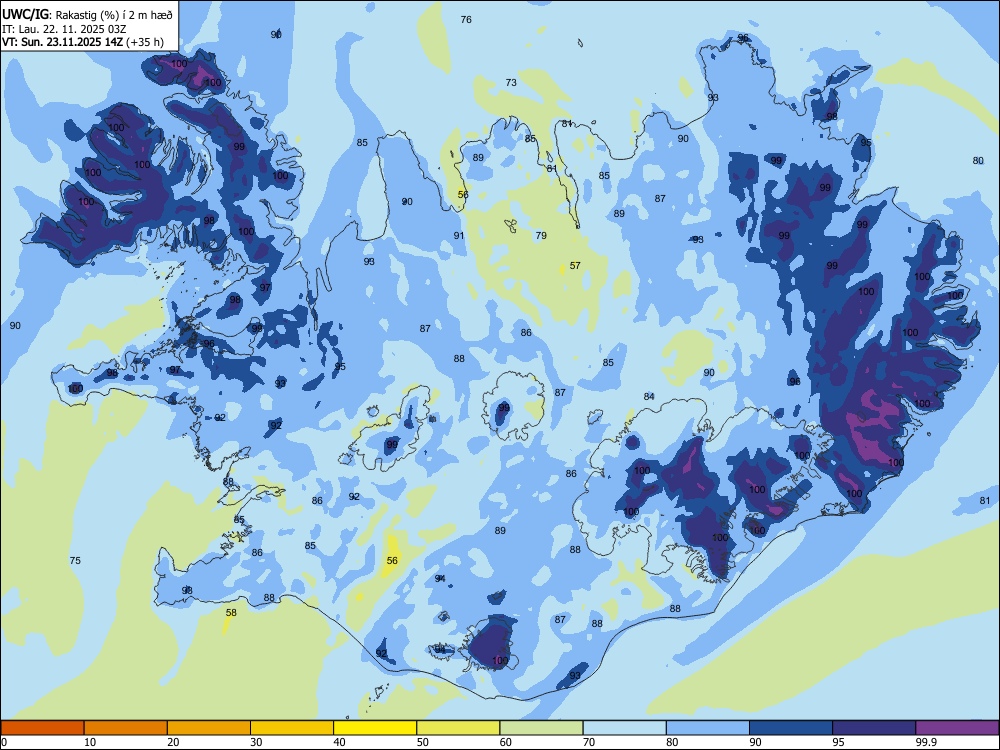1000x750 pixels.
Task: Click the bright yellow 40–50 legend swatch
Action: pyautogui.click(x=375, y=728)
